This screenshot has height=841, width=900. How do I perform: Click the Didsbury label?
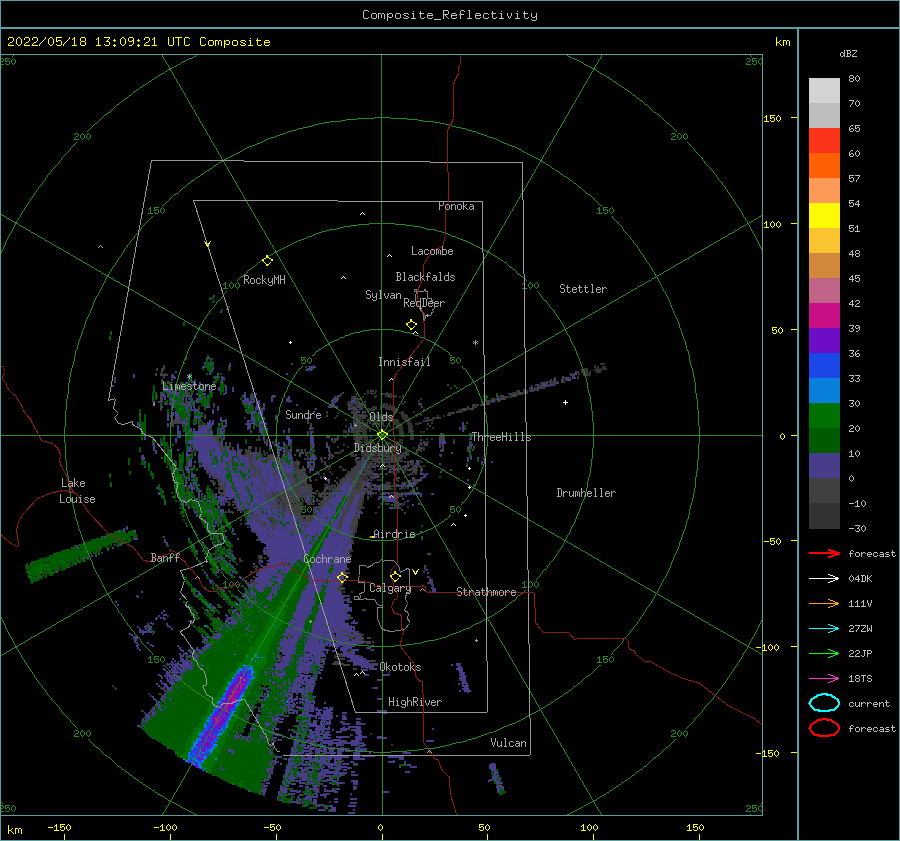[x=377, y=448]
